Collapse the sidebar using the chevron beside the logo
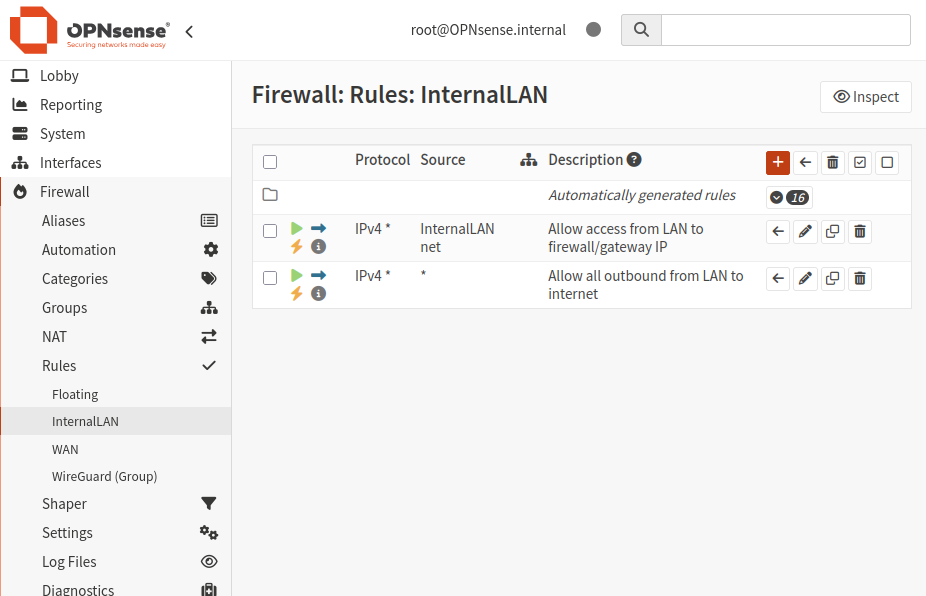 (189, 32)
